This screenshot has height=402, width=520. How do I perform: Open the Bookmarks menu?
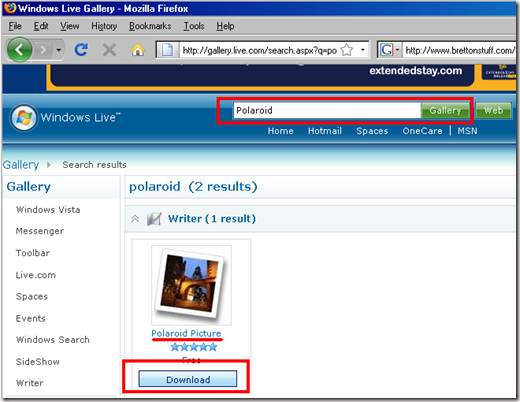(x=150, y=26)
